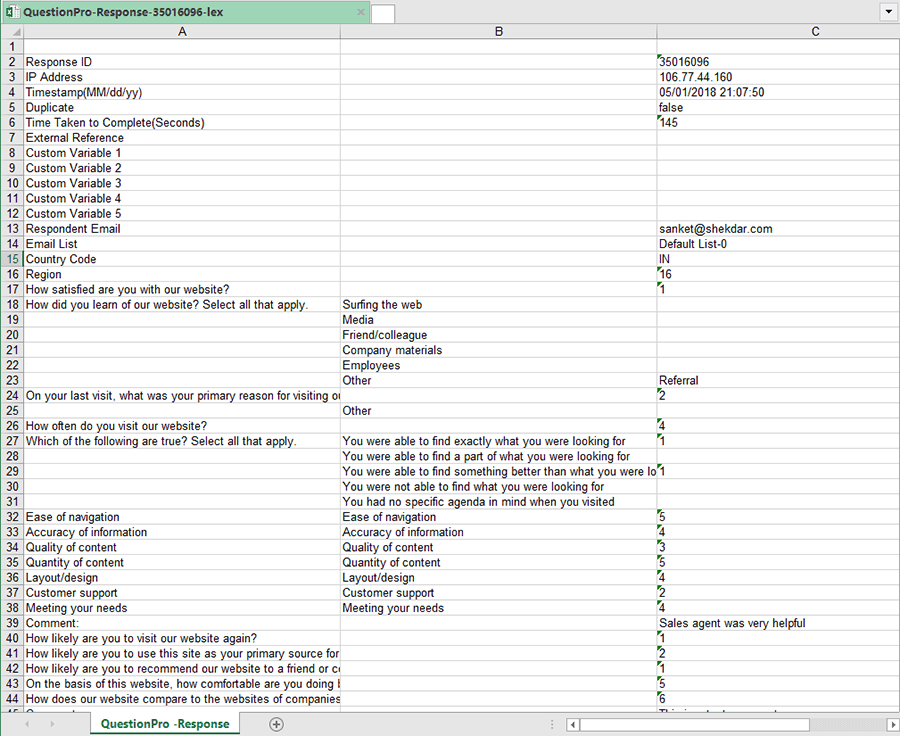
Task: Select the QuestionPro -Response sheet tab
Action: click(165, 724)
